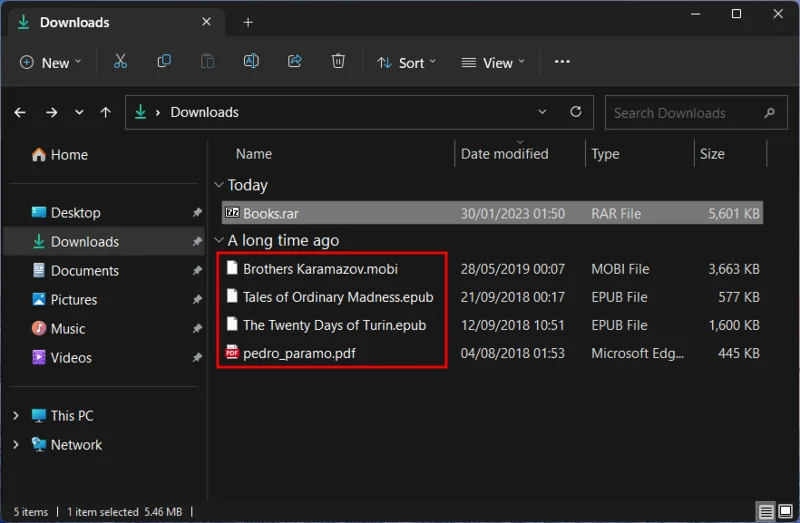Switch to details view layout
The image size is (800, 523).
[766, 512]
